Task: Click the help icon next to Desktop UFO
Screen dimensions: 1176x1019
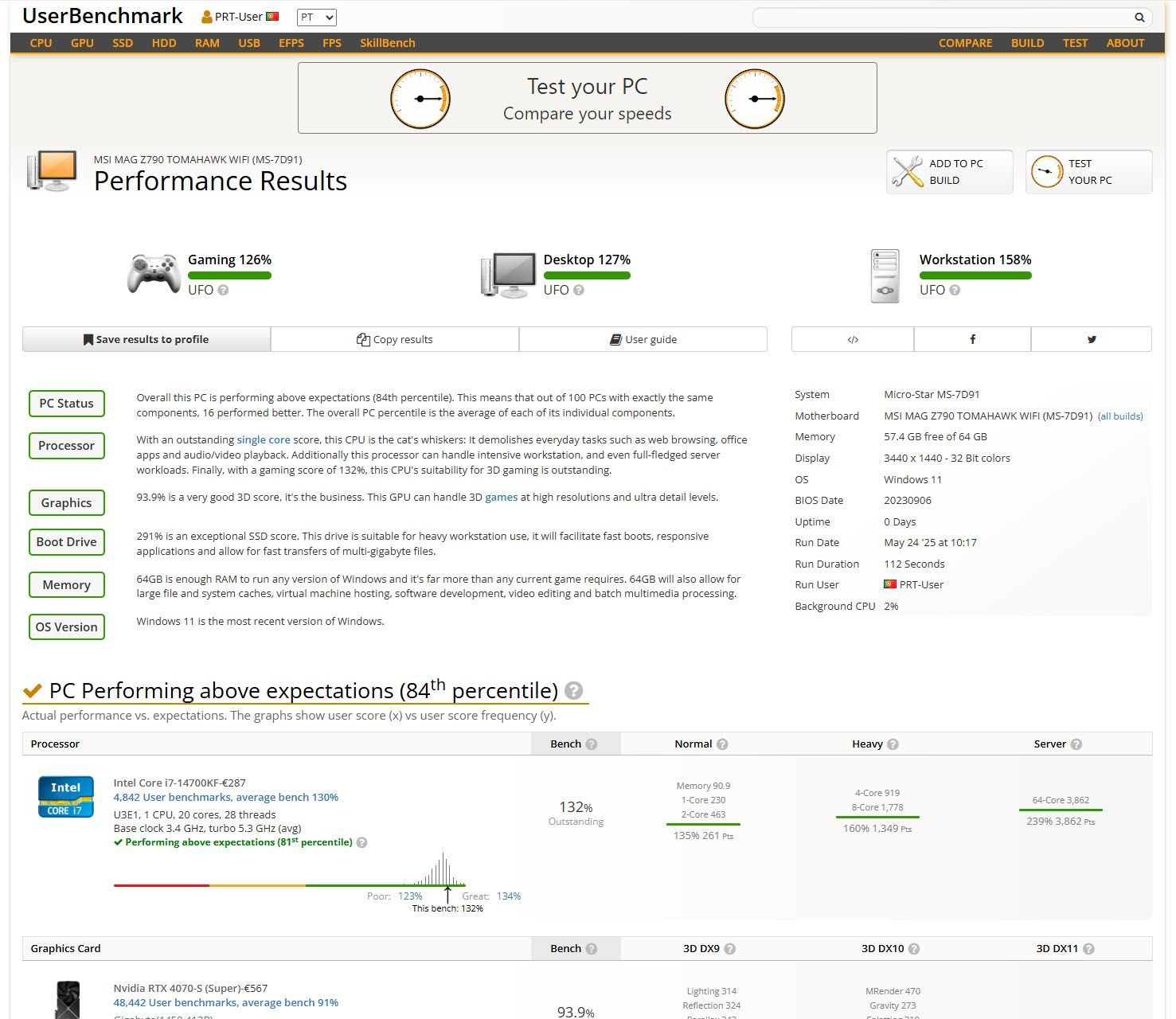Action: [x=579, y=290]
